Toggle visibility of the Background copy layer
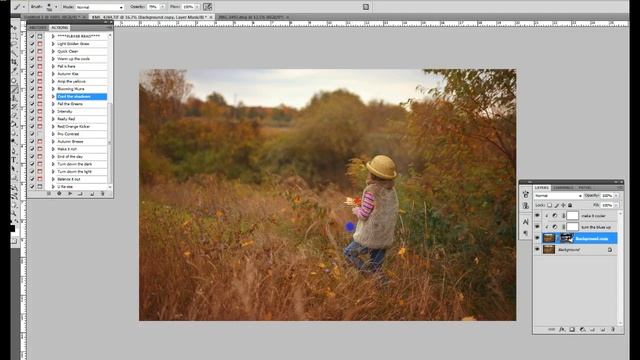 click(x=537, y=238)
